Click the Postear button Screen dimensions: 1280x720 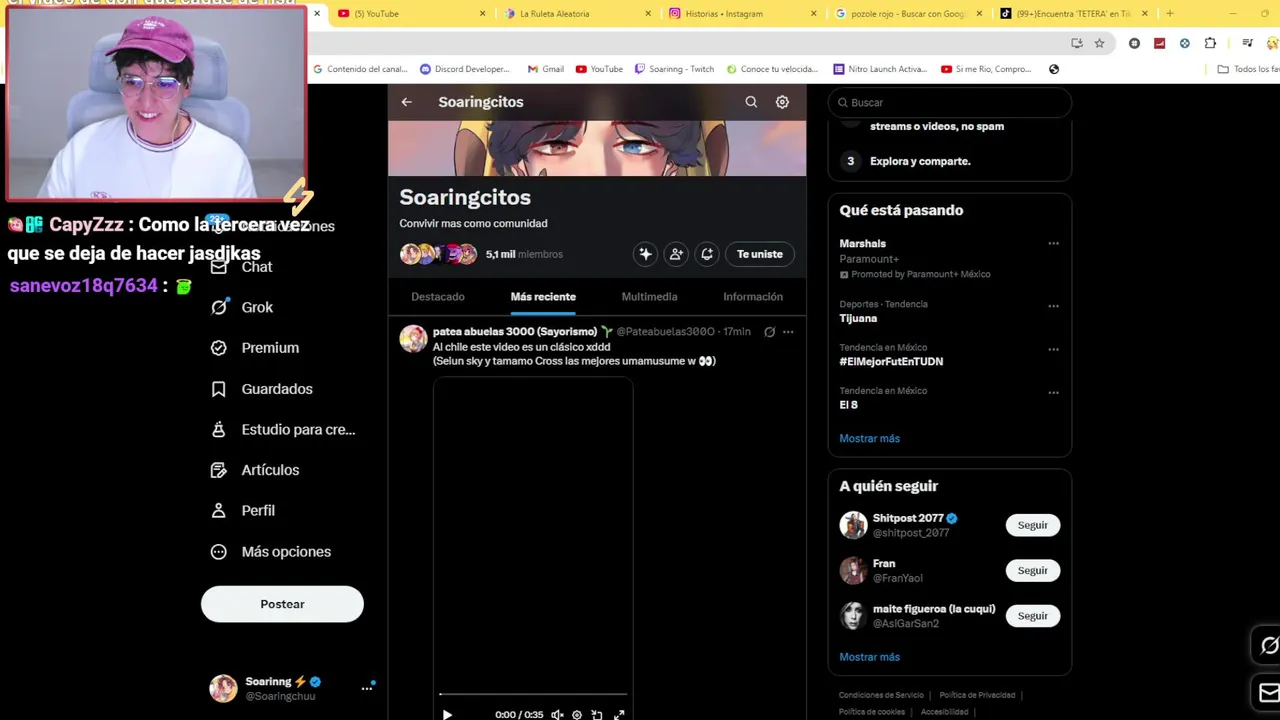click(282, 604)
